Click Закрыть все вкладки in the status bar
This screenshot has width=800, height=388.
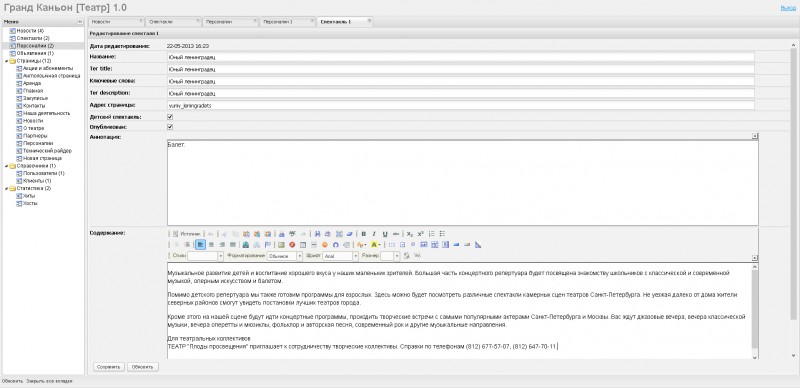(49, 381)
